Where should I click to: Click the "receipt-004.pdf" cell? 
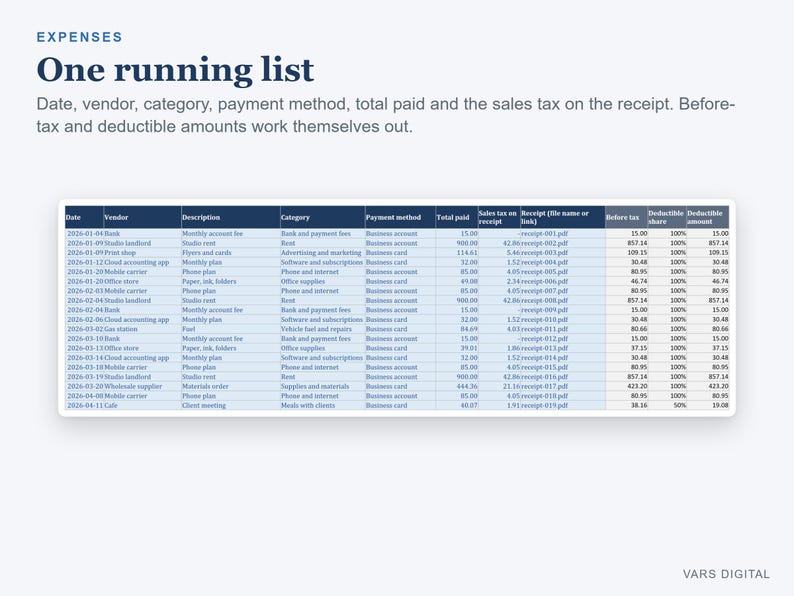pos(563,262)
